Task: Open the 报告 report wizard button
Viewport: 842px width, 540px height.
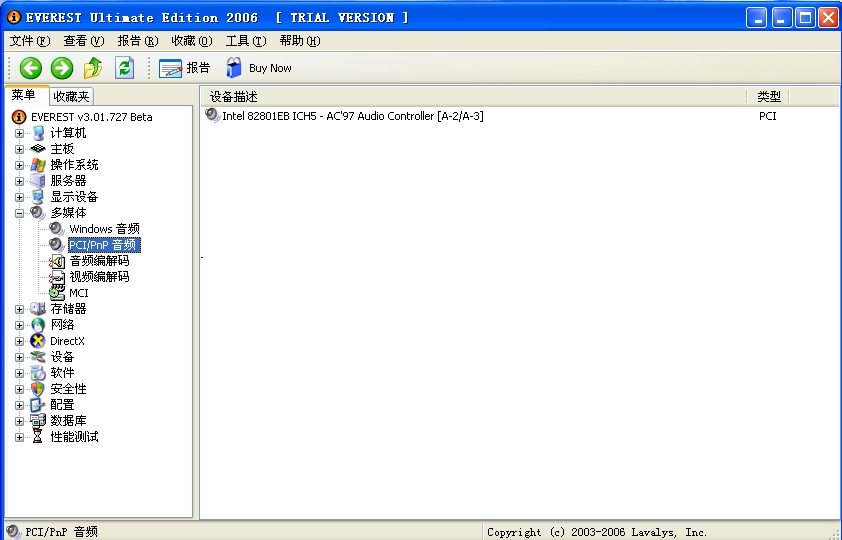Action: [184, 68]
